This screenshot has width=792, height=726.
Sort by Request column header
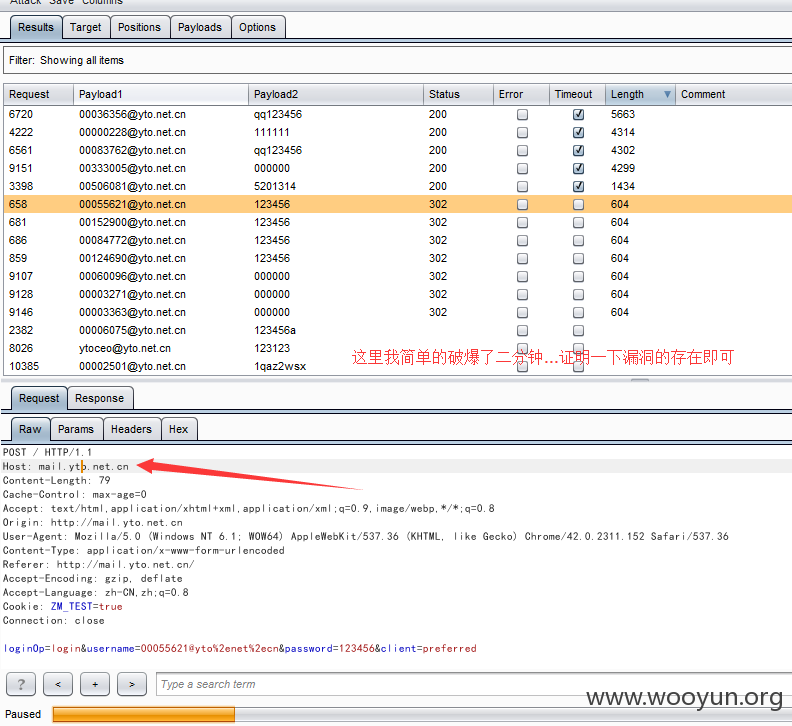pyautogui.click(x=38, y=94)
